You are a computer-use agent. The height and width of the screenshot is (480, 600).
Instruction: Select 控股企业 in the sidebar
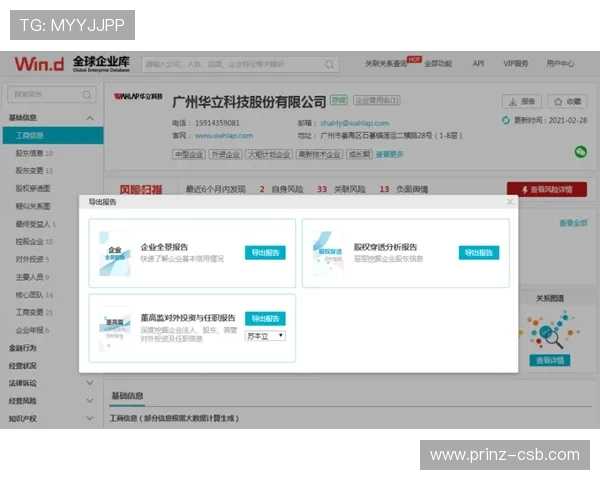pyautogui.click(x=34, y=242)
